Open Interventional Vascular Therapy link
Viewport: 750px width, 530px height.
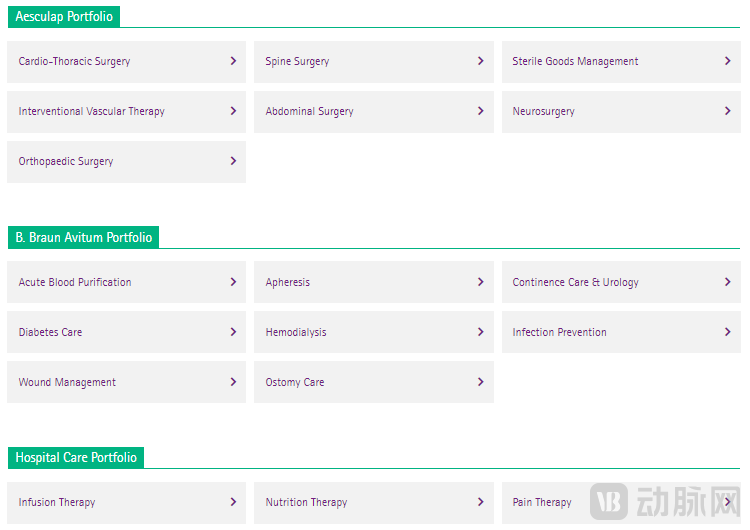(x=92, y=112)
